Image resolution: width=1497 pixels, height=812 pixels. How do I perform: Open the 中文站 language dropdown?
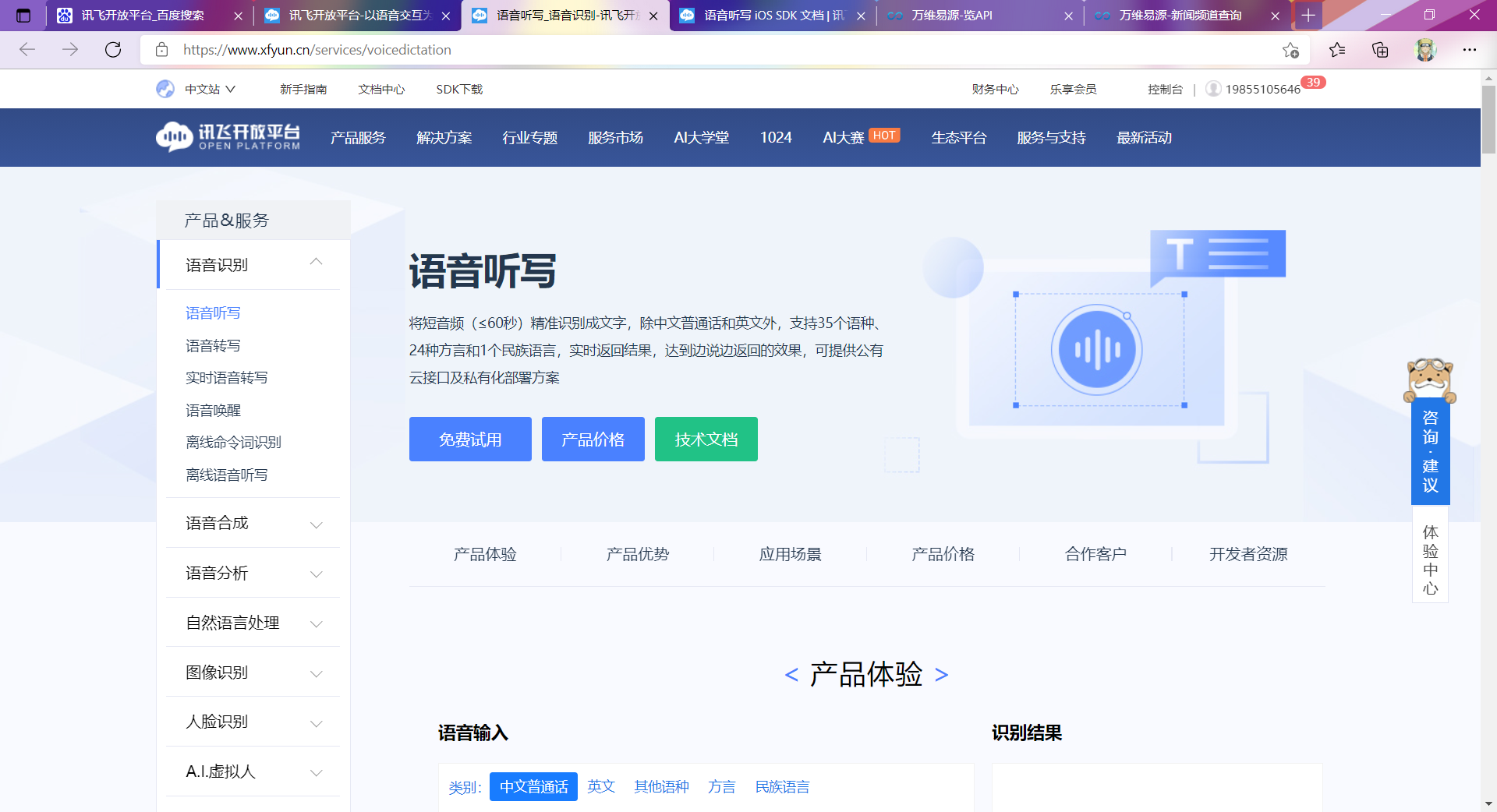coord(210,89)
